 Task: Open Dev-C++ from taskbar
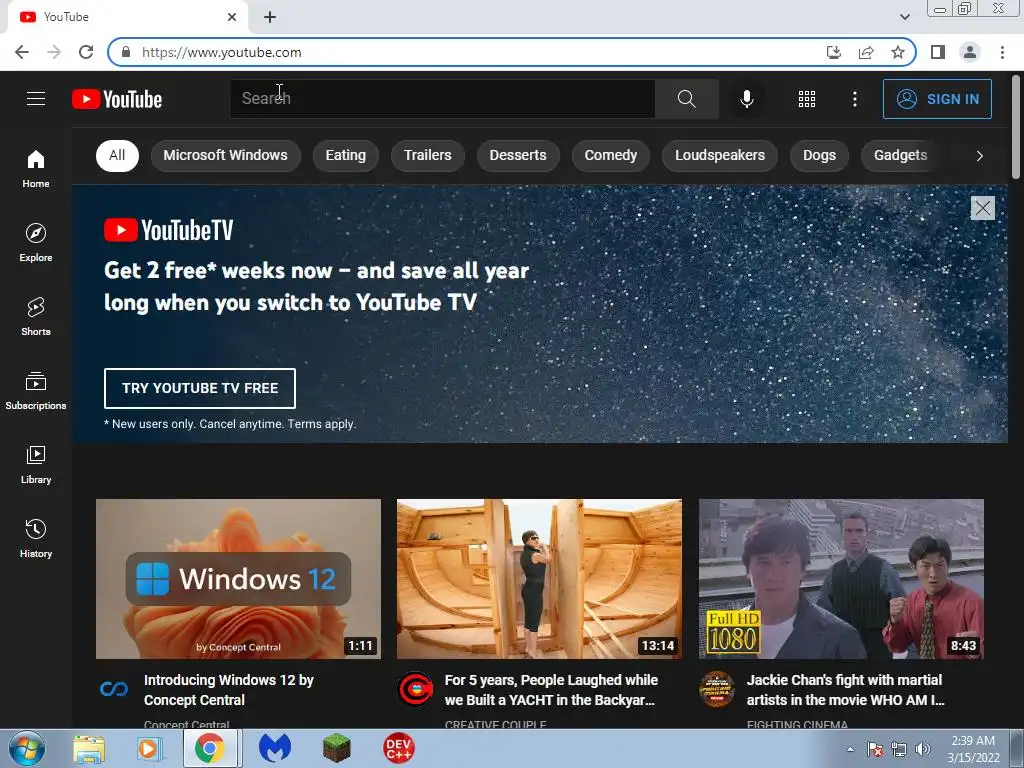(398, 748)
